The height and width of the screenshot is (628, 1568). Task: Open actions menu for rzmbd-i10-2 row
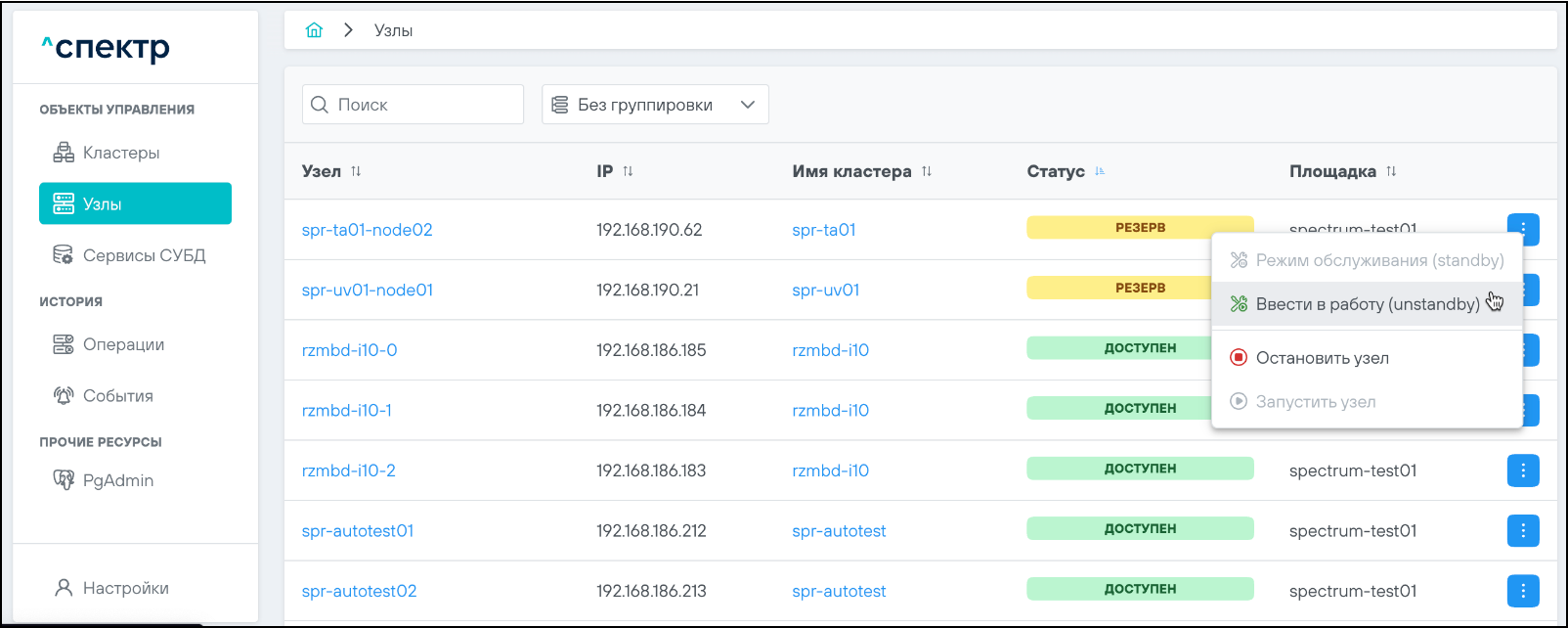click(x=1522, y=471)
